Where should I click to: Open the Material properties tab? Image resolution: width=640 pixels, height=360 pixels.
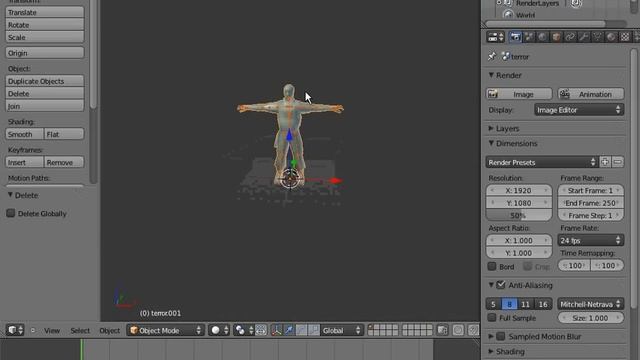click(x=611, y=37)
